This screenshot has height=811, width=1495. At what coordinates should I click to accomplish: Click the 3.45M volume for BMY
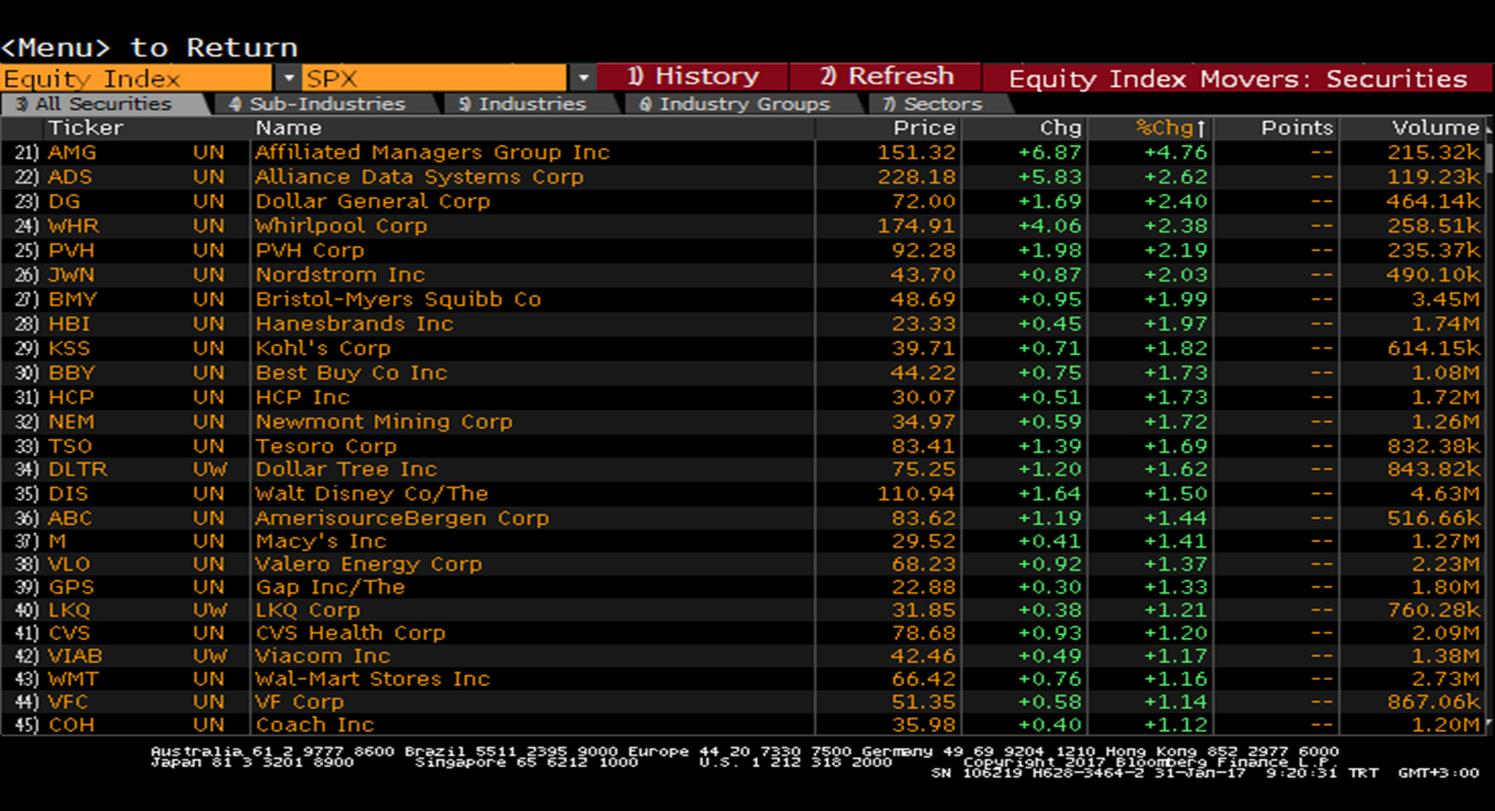(x=1446, y=299)
